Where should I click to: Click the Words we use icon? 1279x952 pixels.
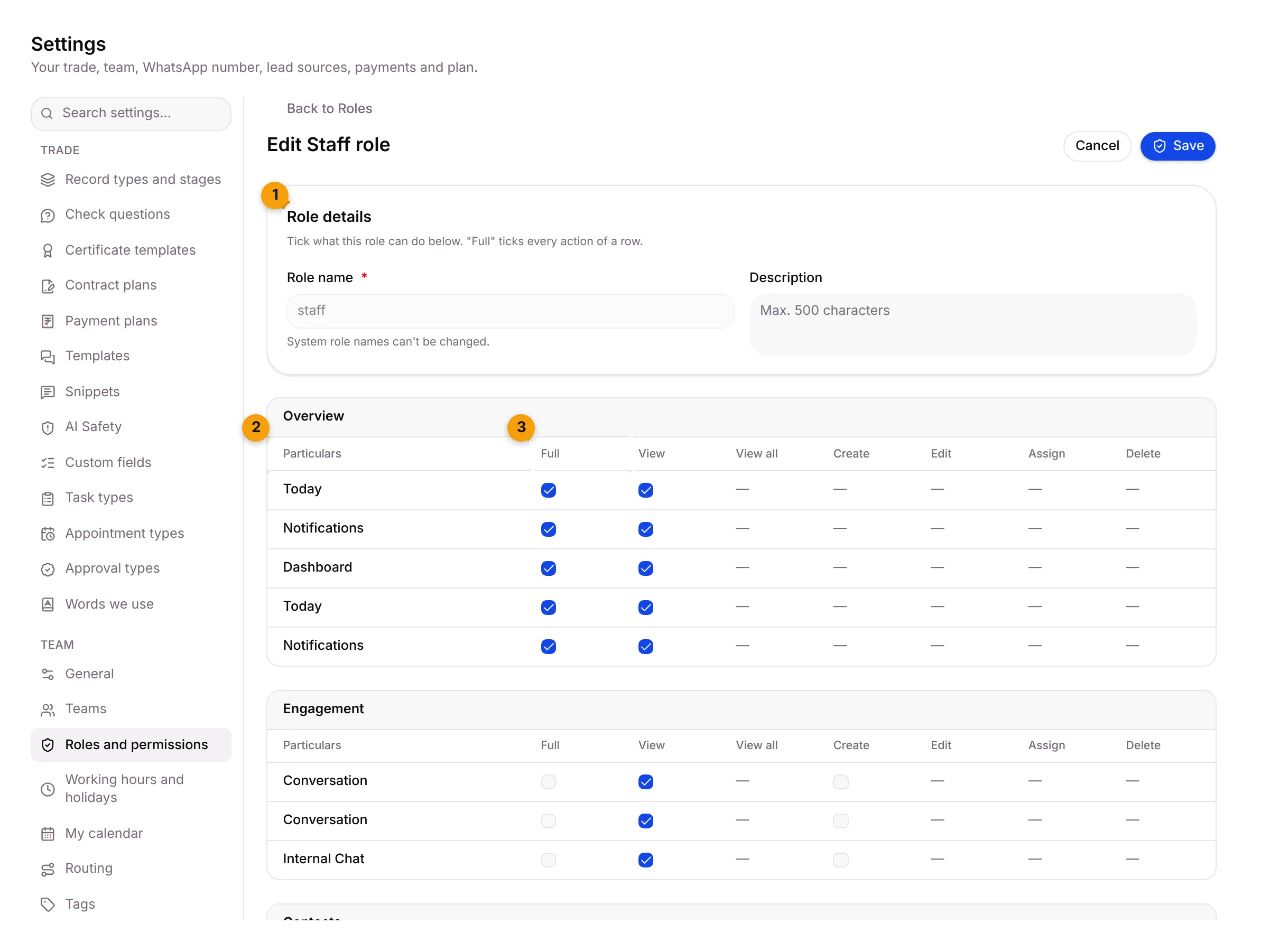pos(48,604)
